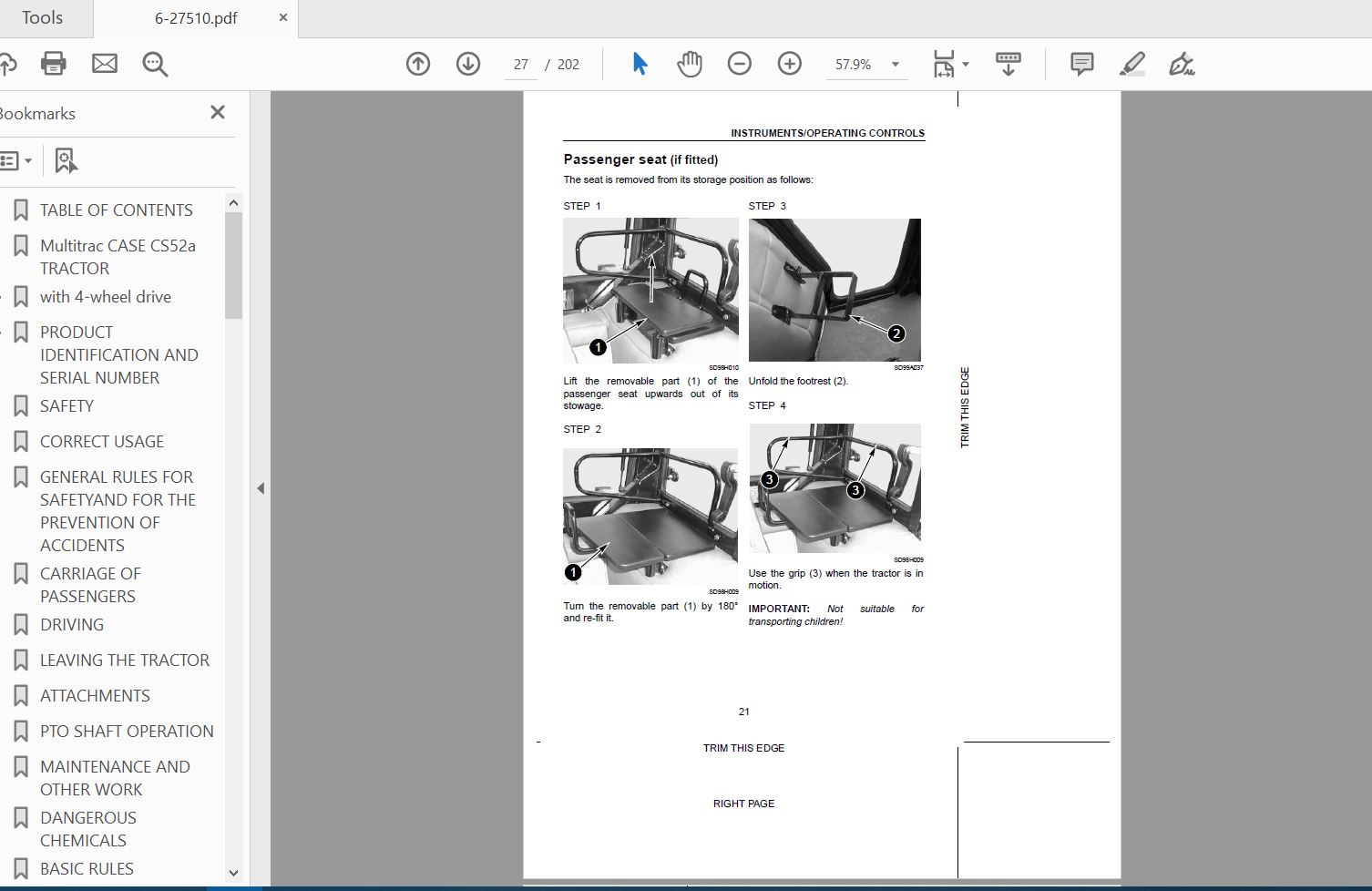Open the with 4-wheel drive bookmark
This screenshot has height=891, width=1372.
[106, 297]
